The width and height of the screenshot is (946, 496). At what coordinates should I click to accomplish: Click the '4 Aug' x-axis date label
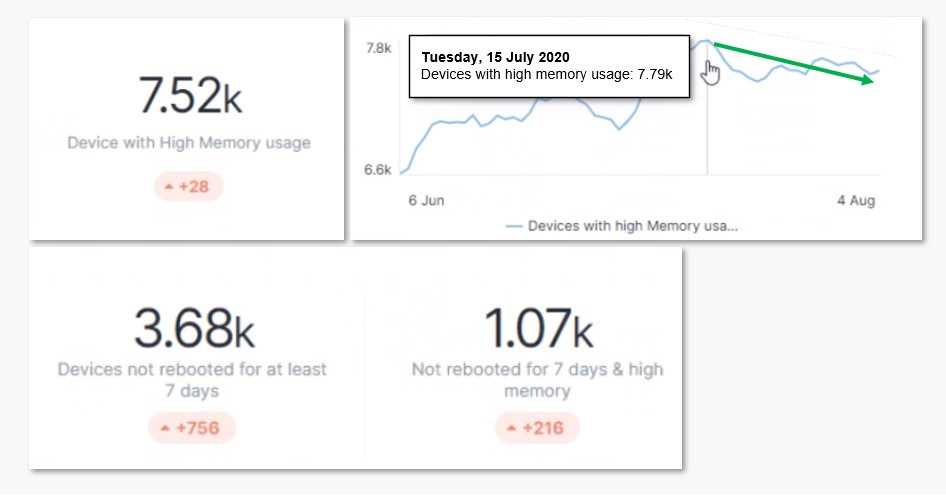click(856, 201)
